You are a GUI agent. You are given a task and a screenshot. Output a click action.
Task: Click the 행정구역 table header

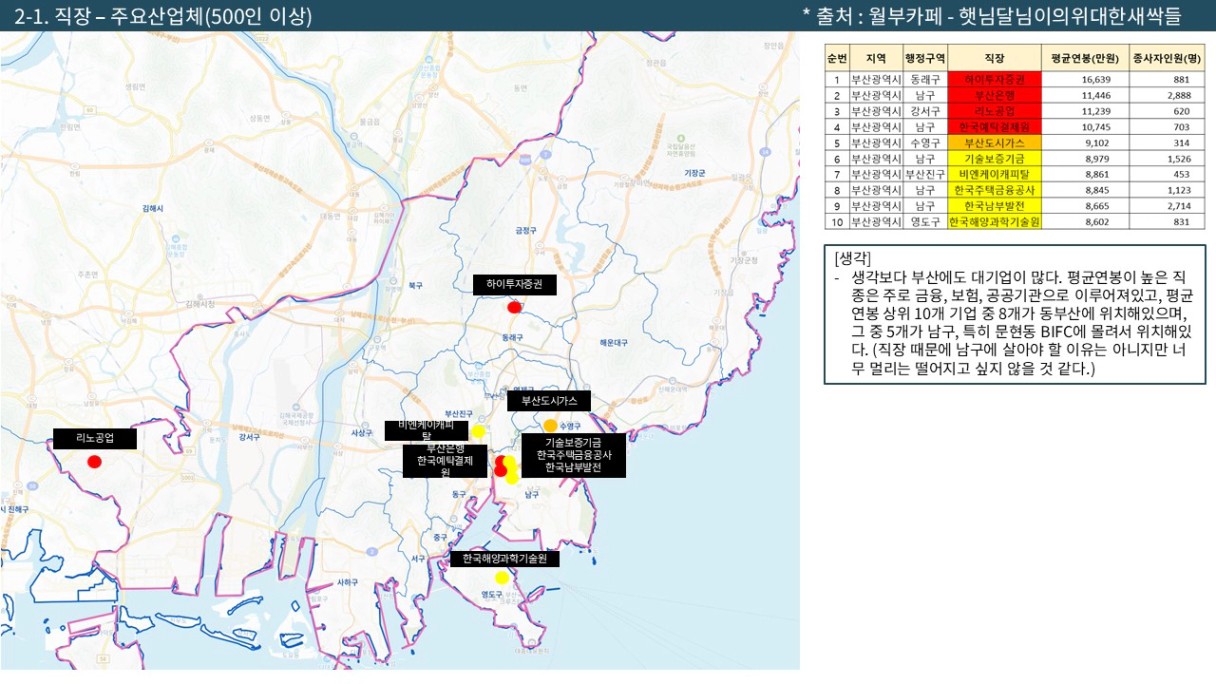[x=924, y=58]
